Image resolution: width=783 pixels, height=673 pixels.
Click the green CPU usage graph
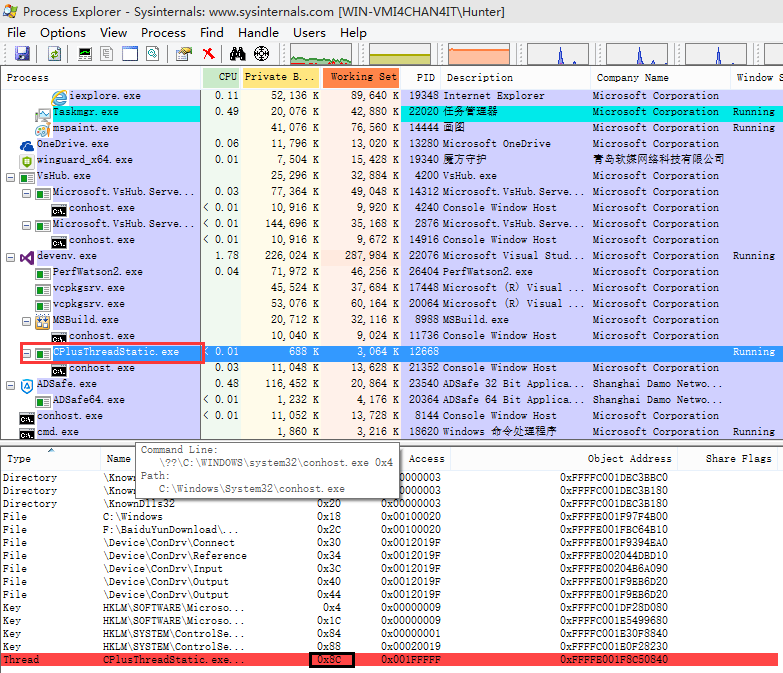pos(321,54)
